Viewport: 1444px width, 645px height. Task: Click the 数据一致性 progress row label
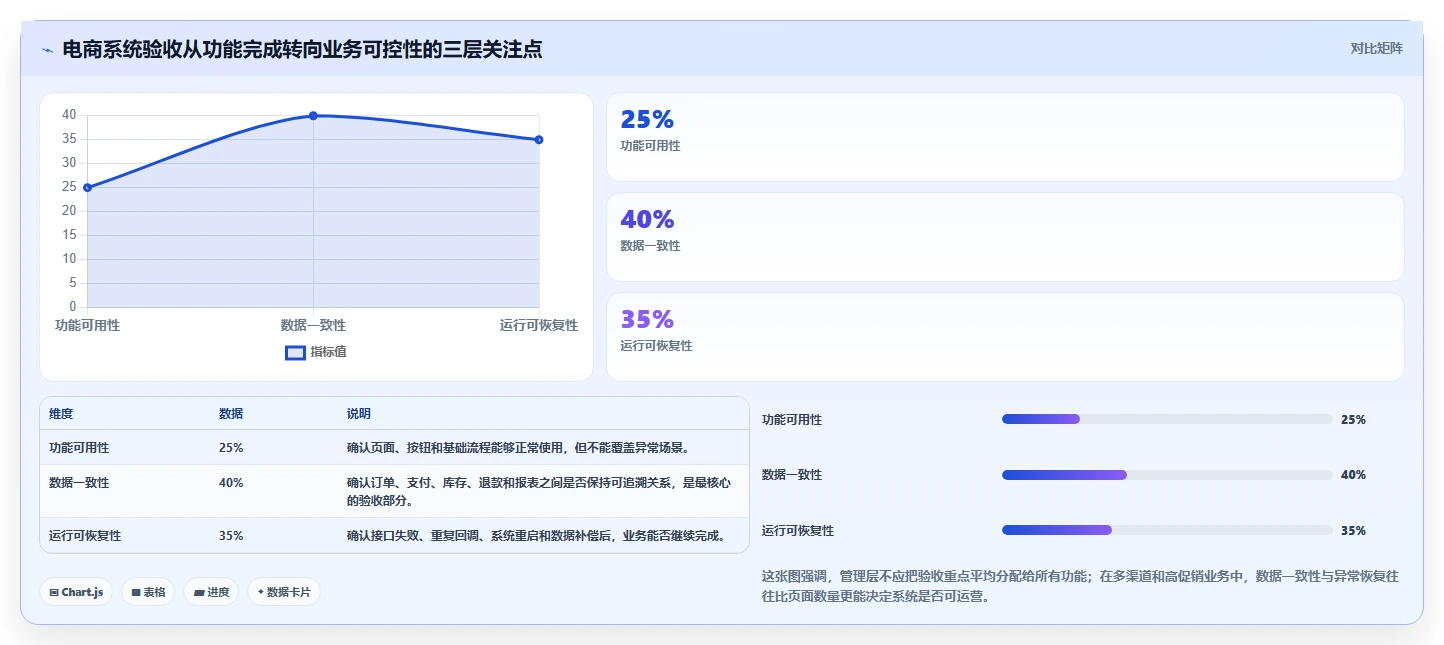click(x=792, y=475)
